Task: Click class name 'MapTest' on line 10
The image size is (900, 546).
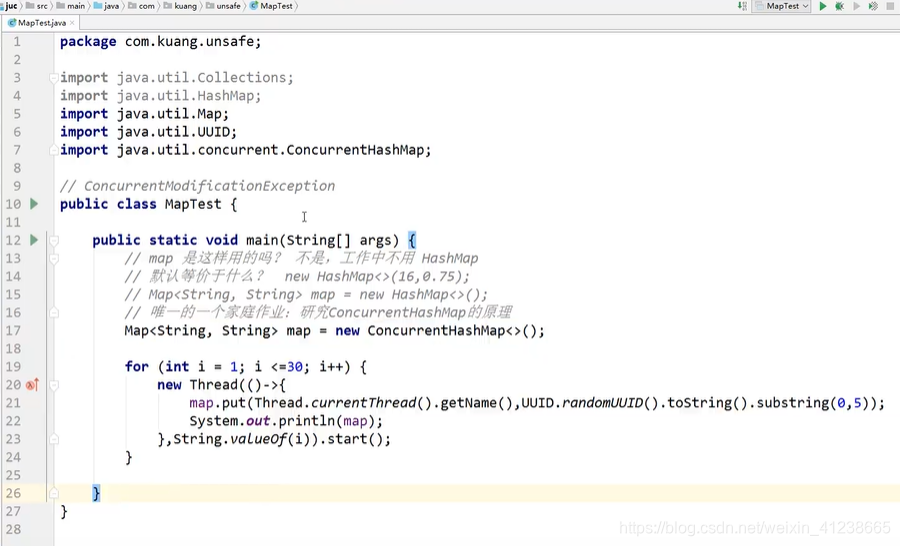Action: (x=193, y=204)
